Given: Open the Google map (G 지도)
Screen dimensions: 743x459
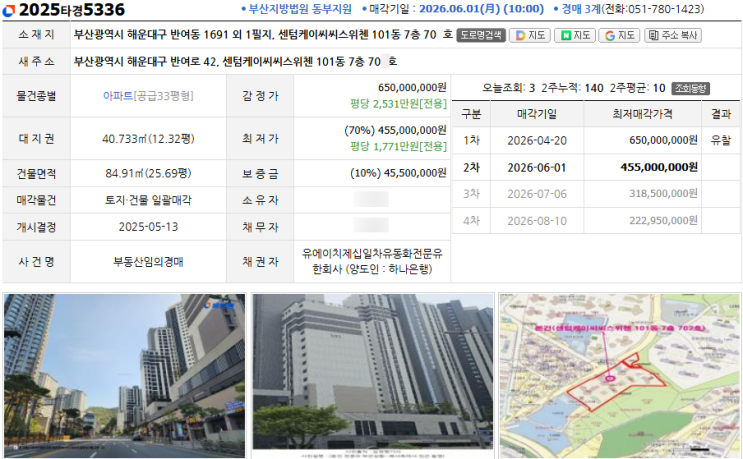Looking at the screenshot, I should [620, 35].
